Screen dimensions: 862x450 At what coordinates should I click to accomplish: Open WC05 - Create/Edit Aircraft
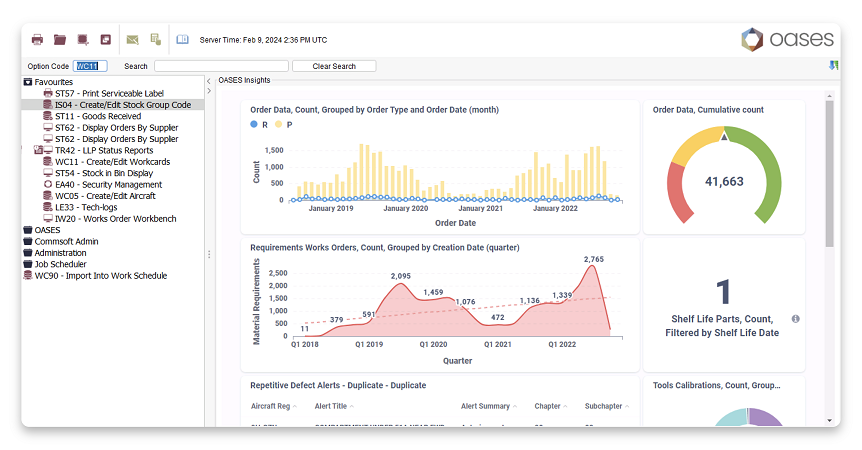(105, 196)
